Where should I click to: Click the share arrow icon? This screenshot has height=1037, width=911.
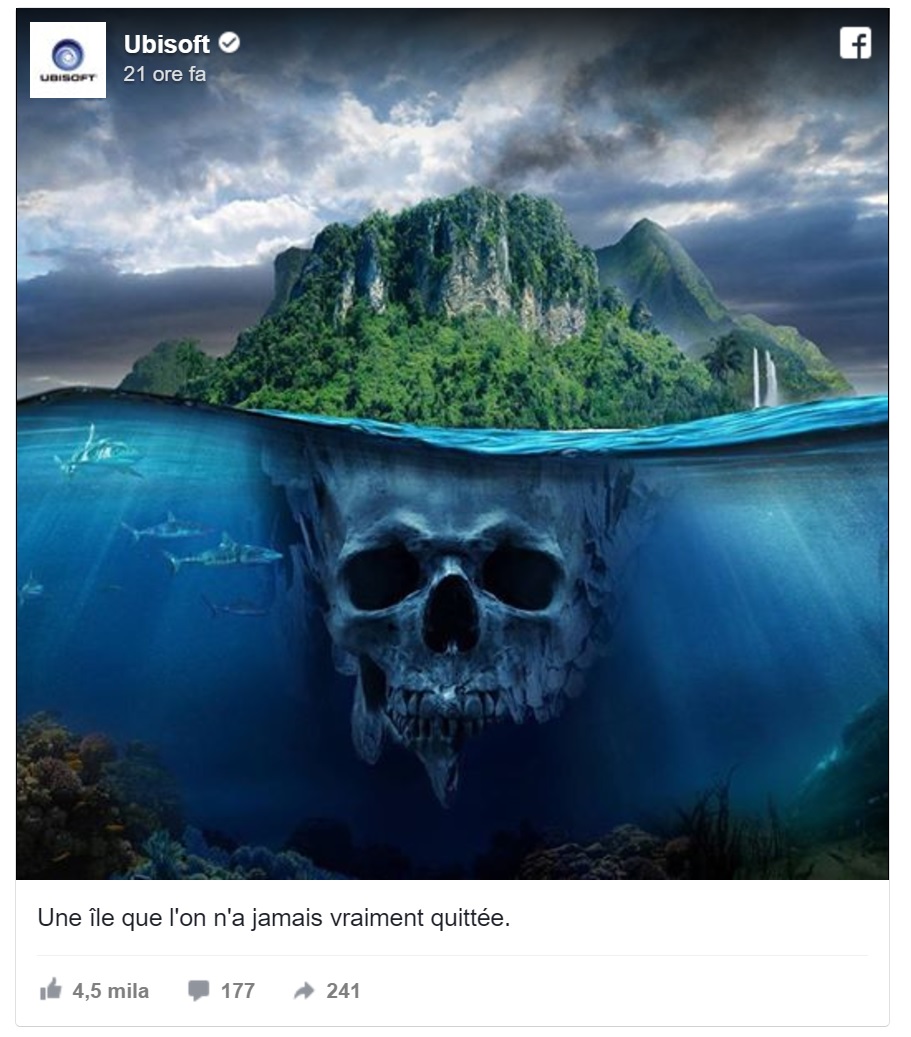(x=304, y=990)
